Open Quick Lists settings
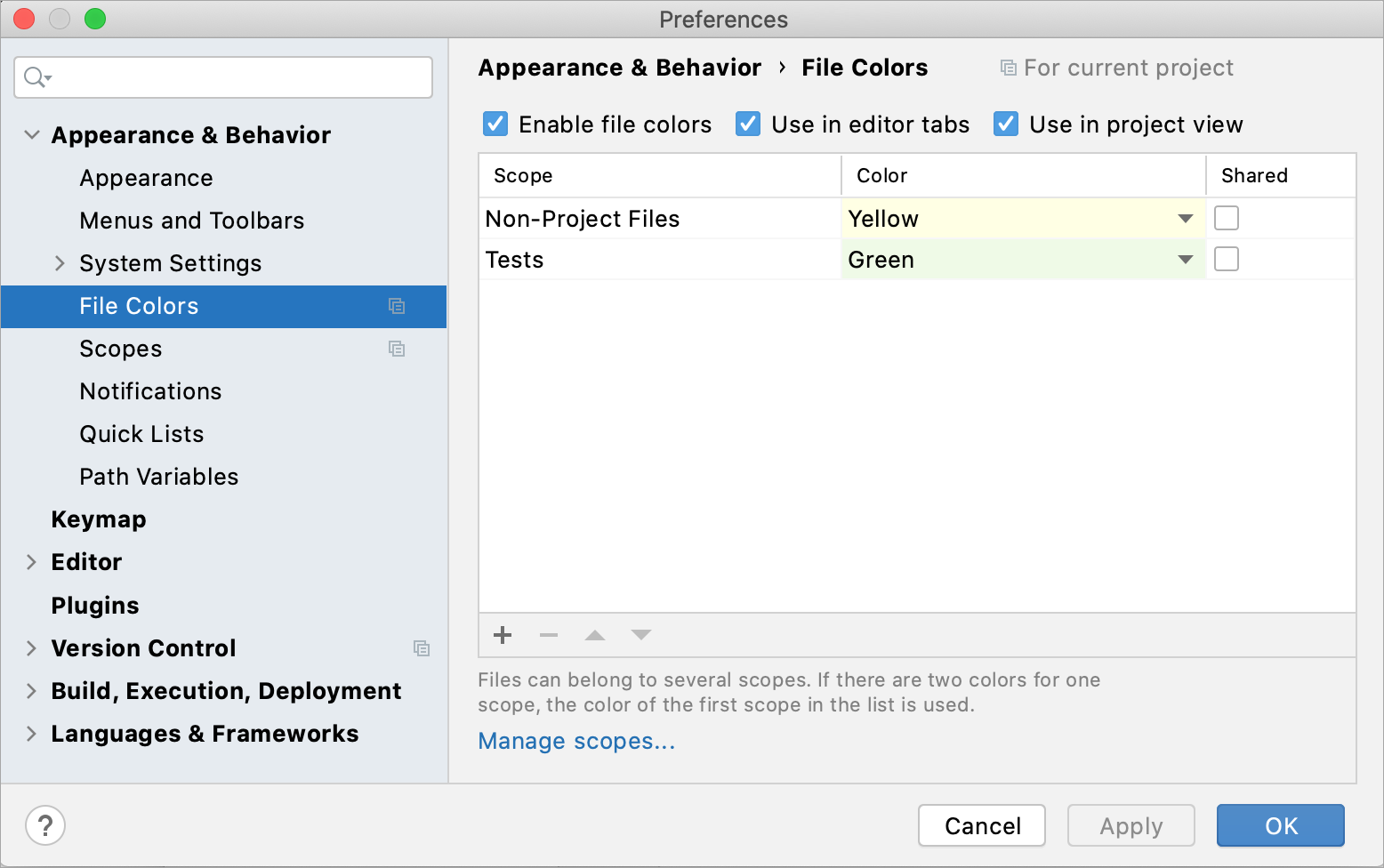 141,434
